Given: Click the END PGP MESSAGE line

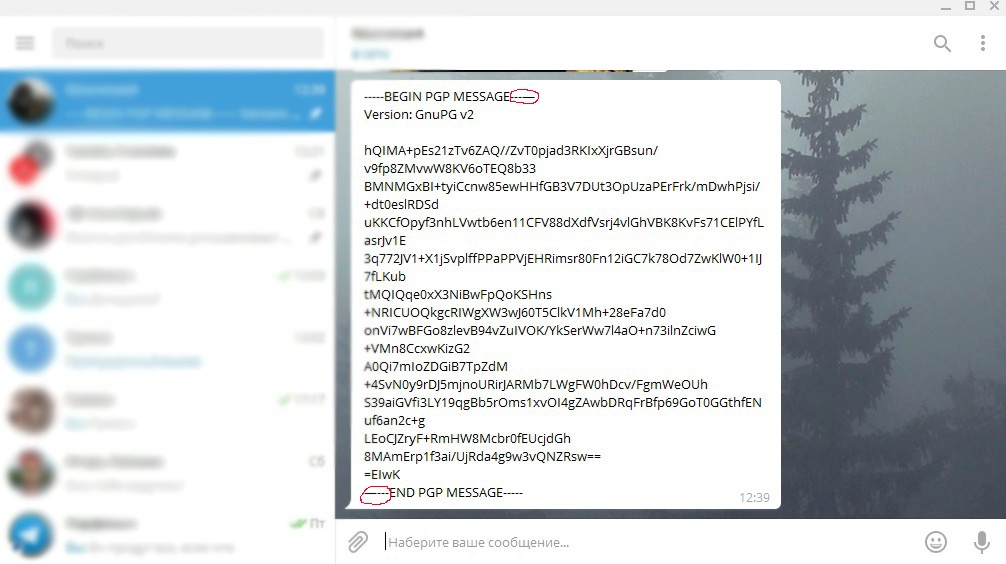Looking at the screenshot, I should 443,493.
